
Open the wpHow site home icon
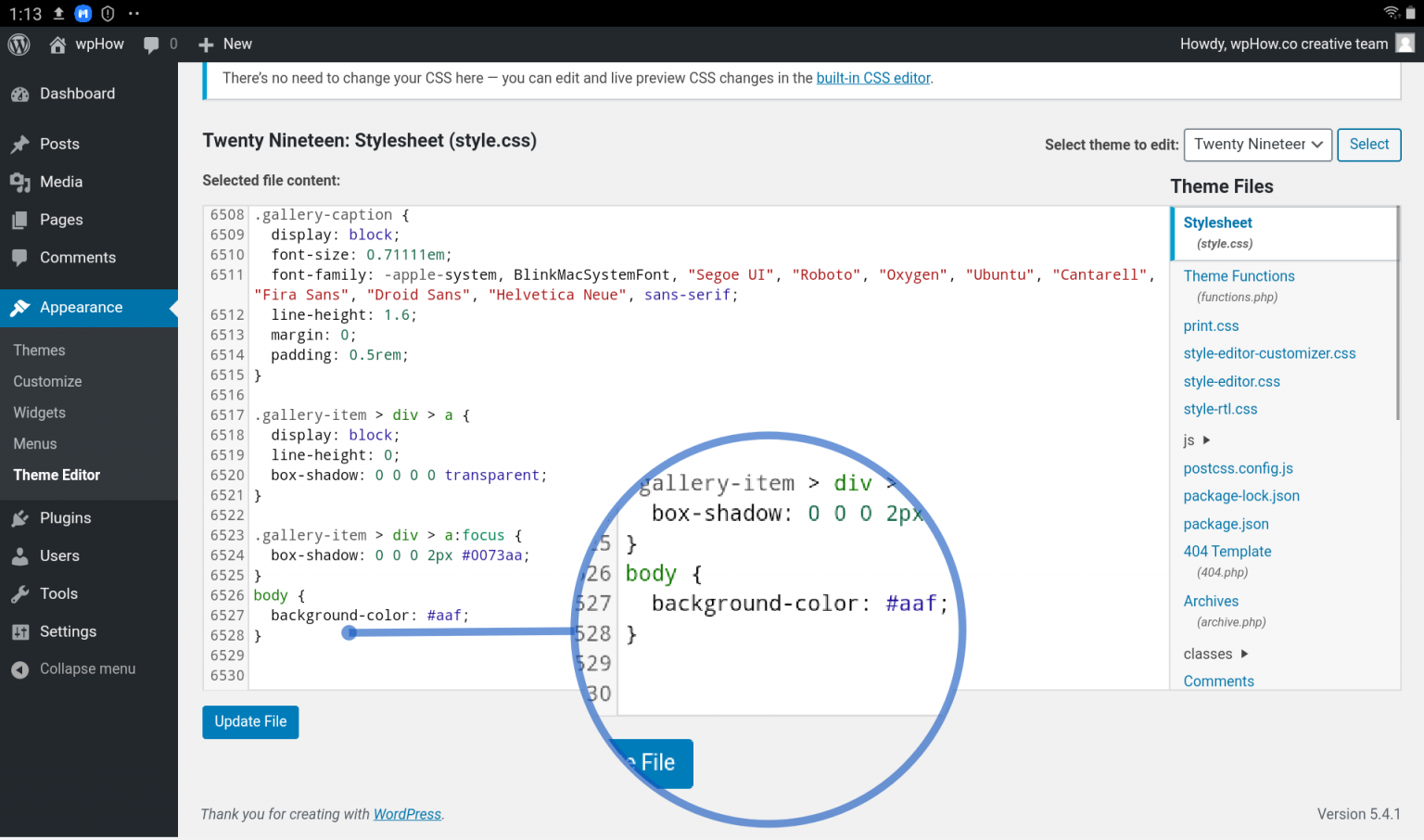click(x=57, y=45)
